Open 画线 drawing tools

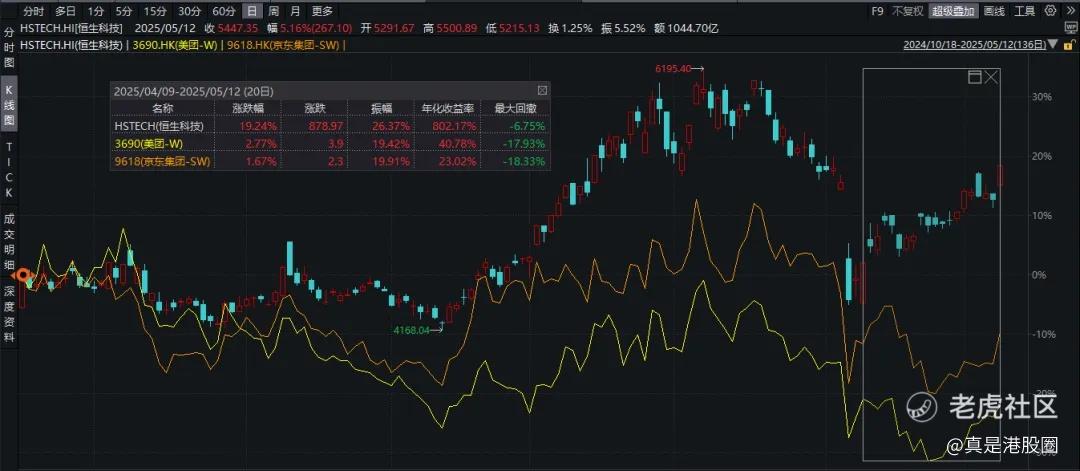[994, 11]
